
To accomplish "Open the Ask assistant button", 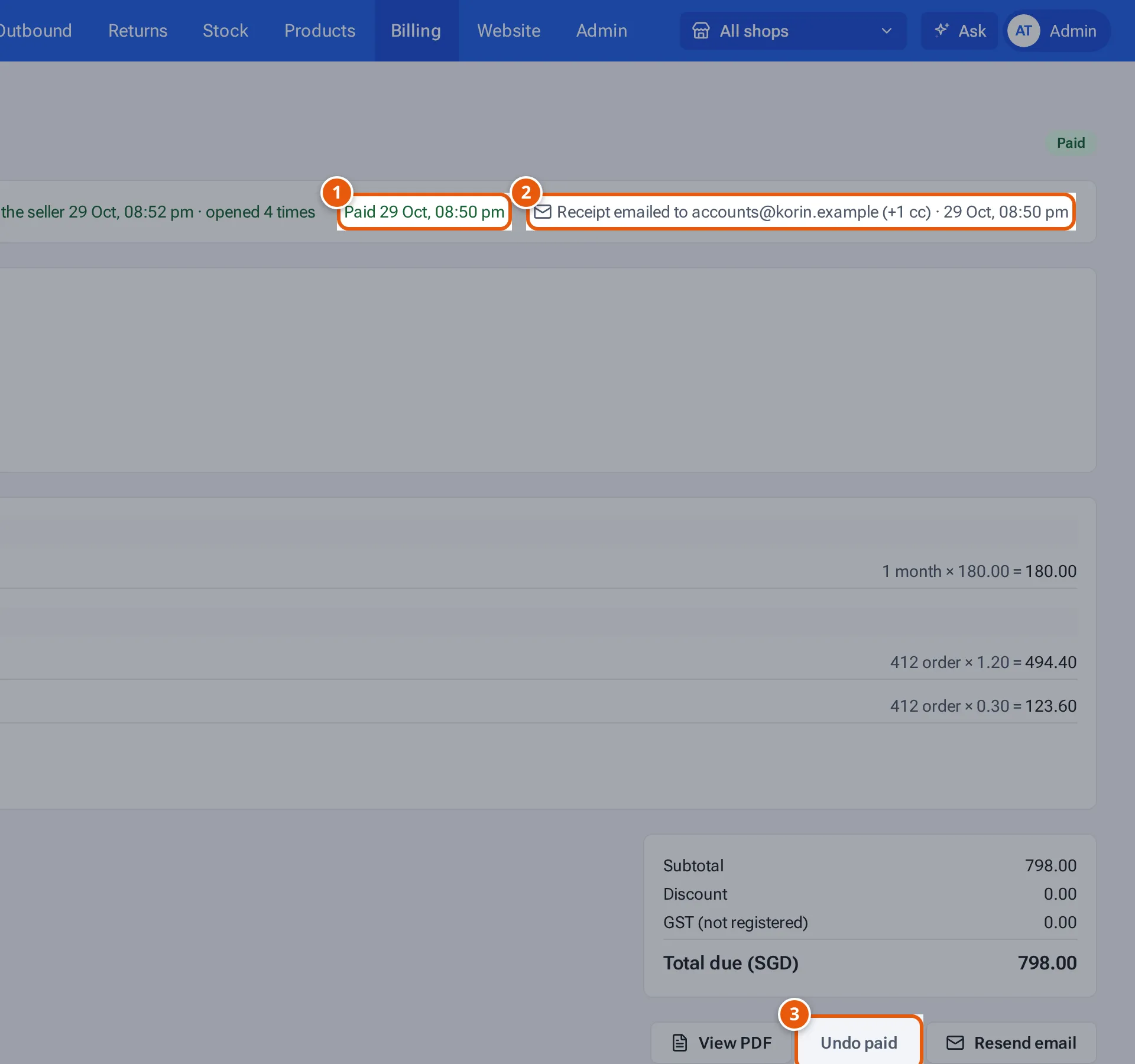I will coord(959,31).
